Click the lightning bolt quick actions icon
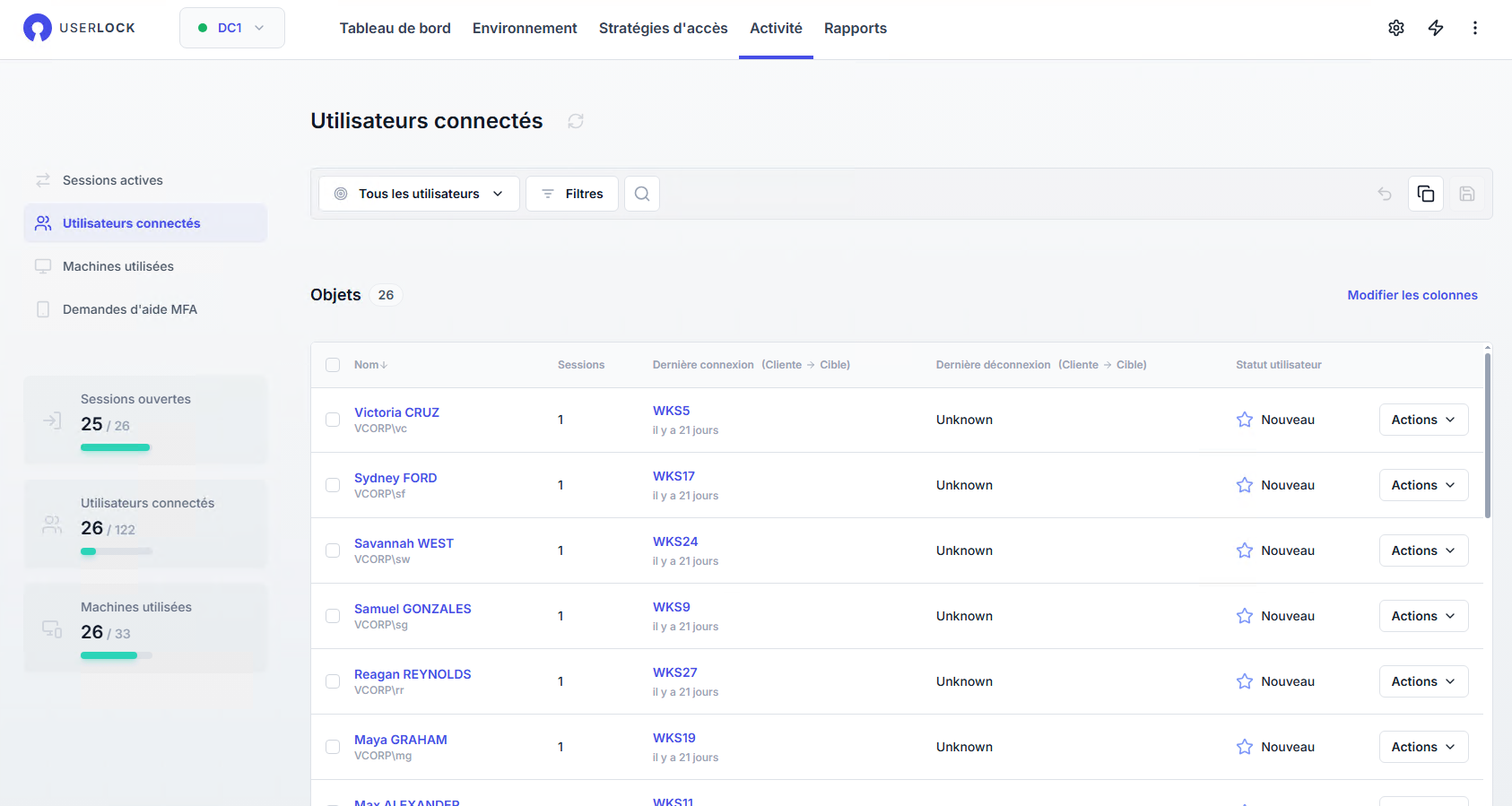The height and width of the screenshot is (806, 1512). (1435, 28)
